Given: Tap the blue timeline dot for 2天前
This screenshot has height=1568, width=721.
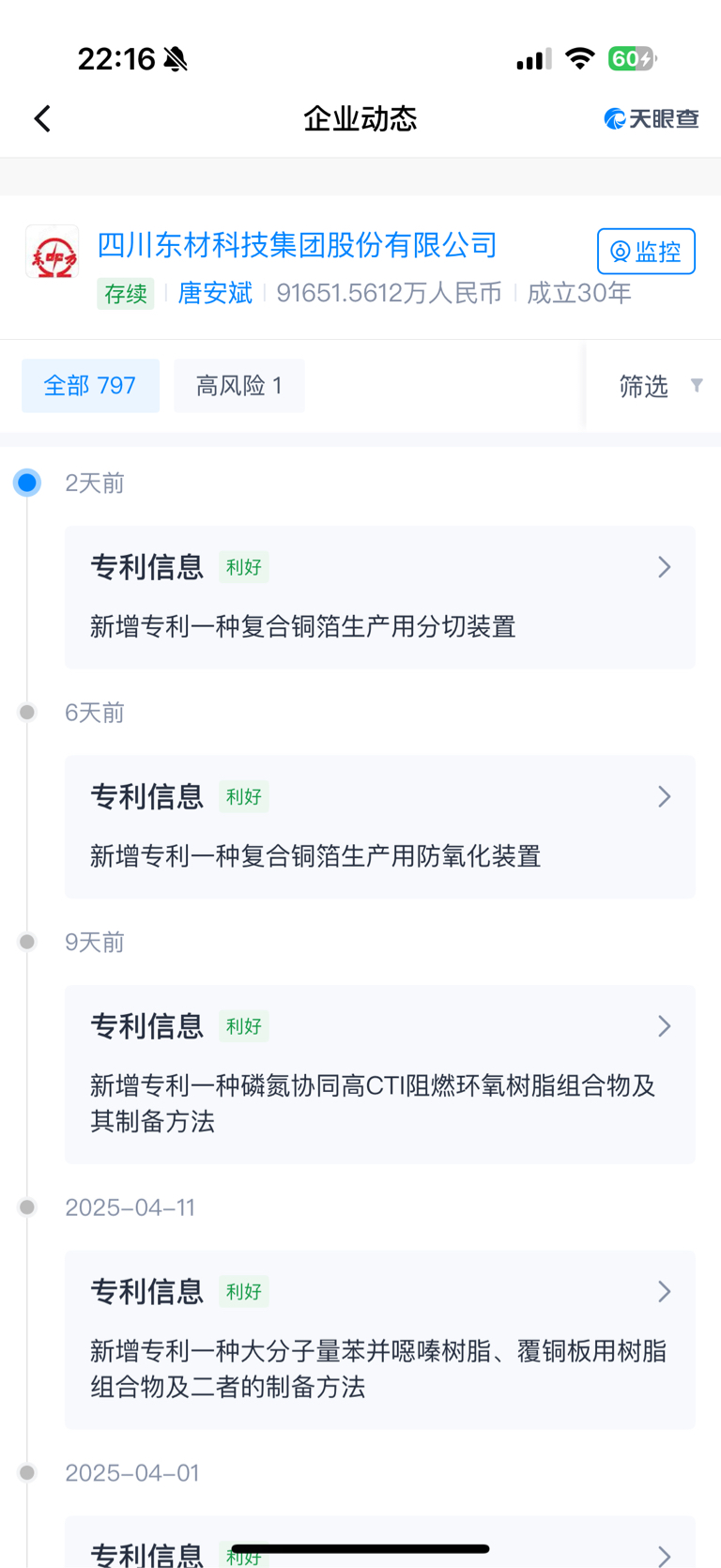Looking at the screenshot, I should click(27, 483).
